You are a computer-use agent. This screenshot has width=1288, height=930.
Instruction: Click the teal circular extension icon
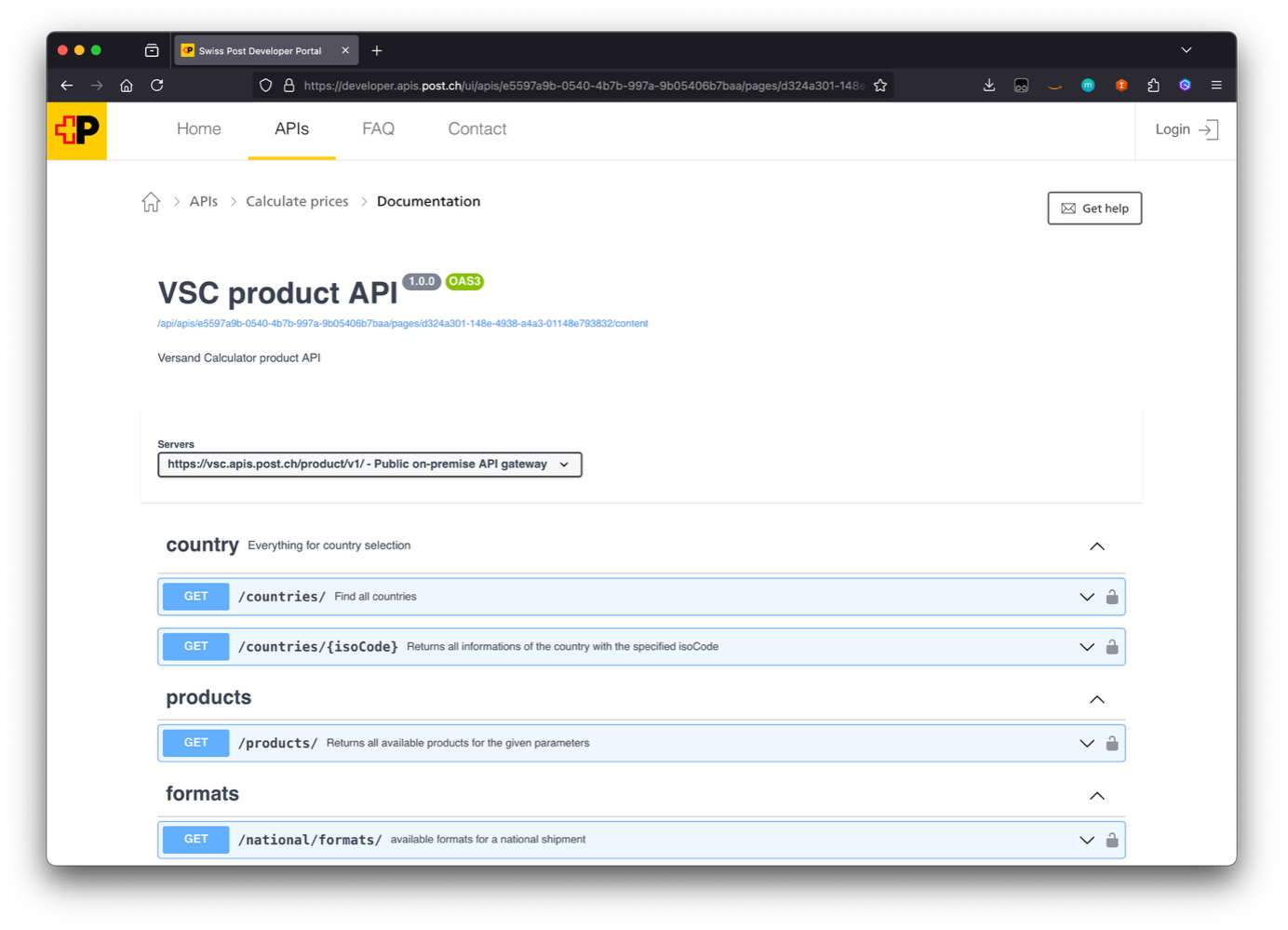point(1088,86)
